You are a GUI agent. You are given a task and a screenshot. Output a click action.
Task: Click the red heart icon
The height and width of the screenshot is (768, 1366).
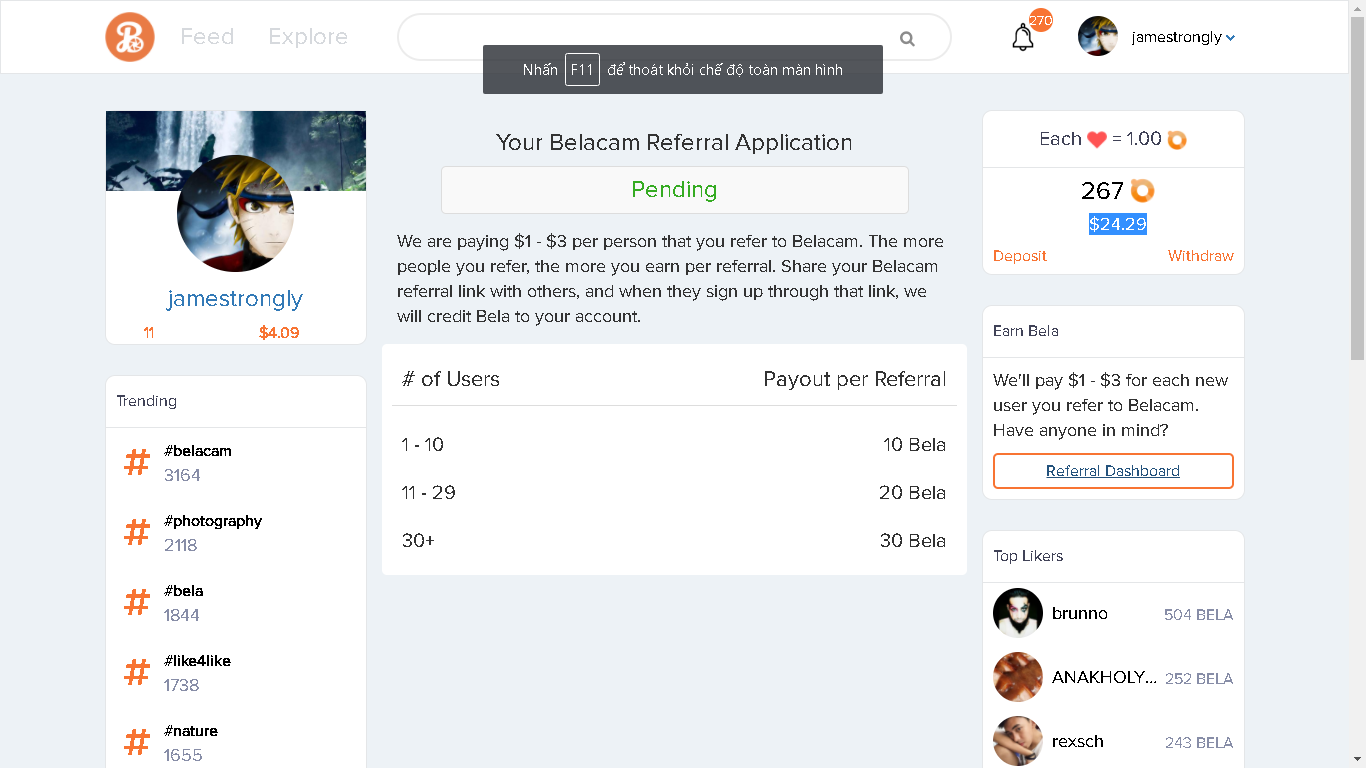pos(1097,140)
